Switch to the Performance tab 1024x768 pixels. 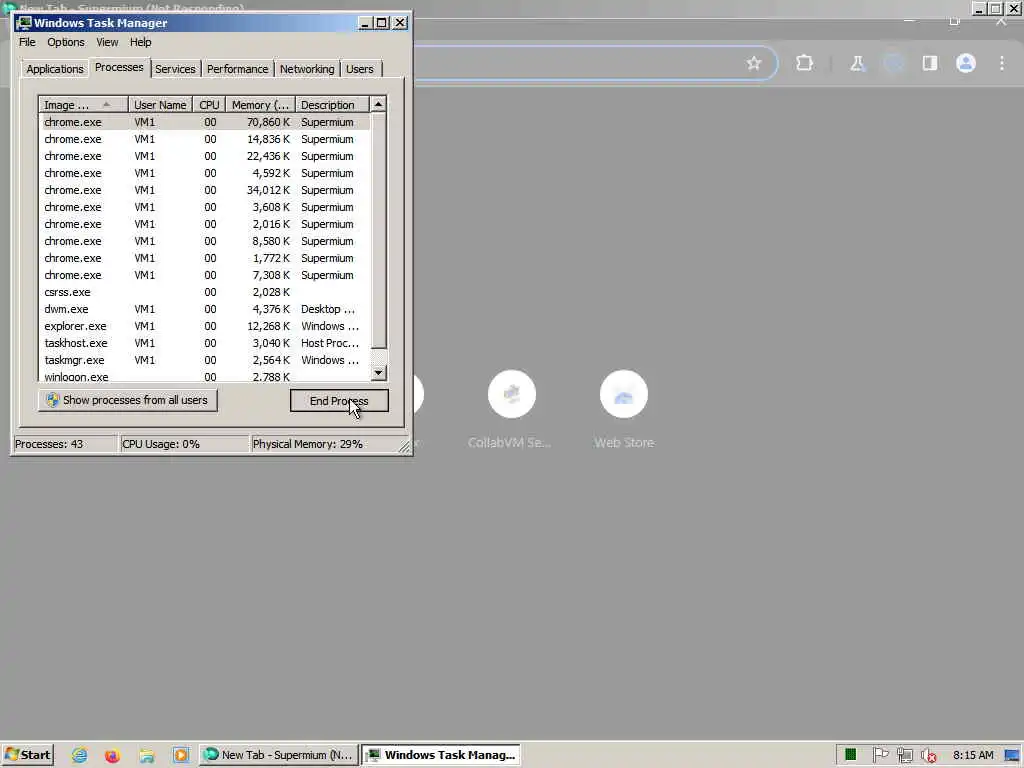[237, 69]
